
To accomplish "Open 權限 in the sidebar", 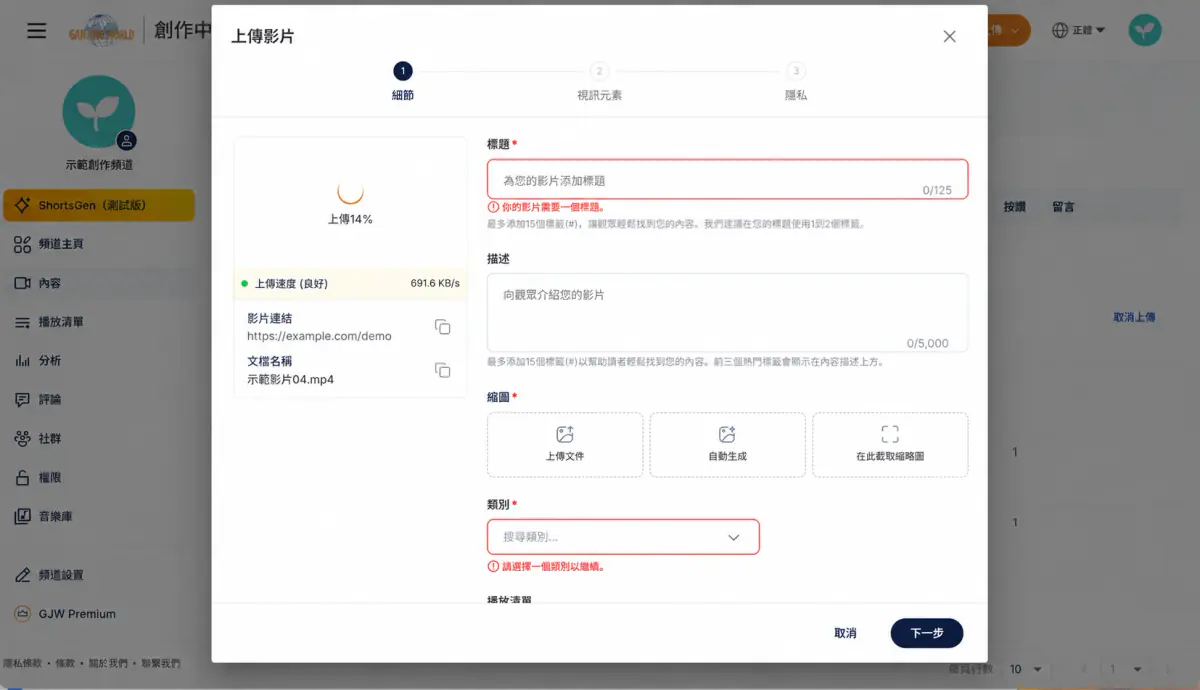I will [99, 478].
